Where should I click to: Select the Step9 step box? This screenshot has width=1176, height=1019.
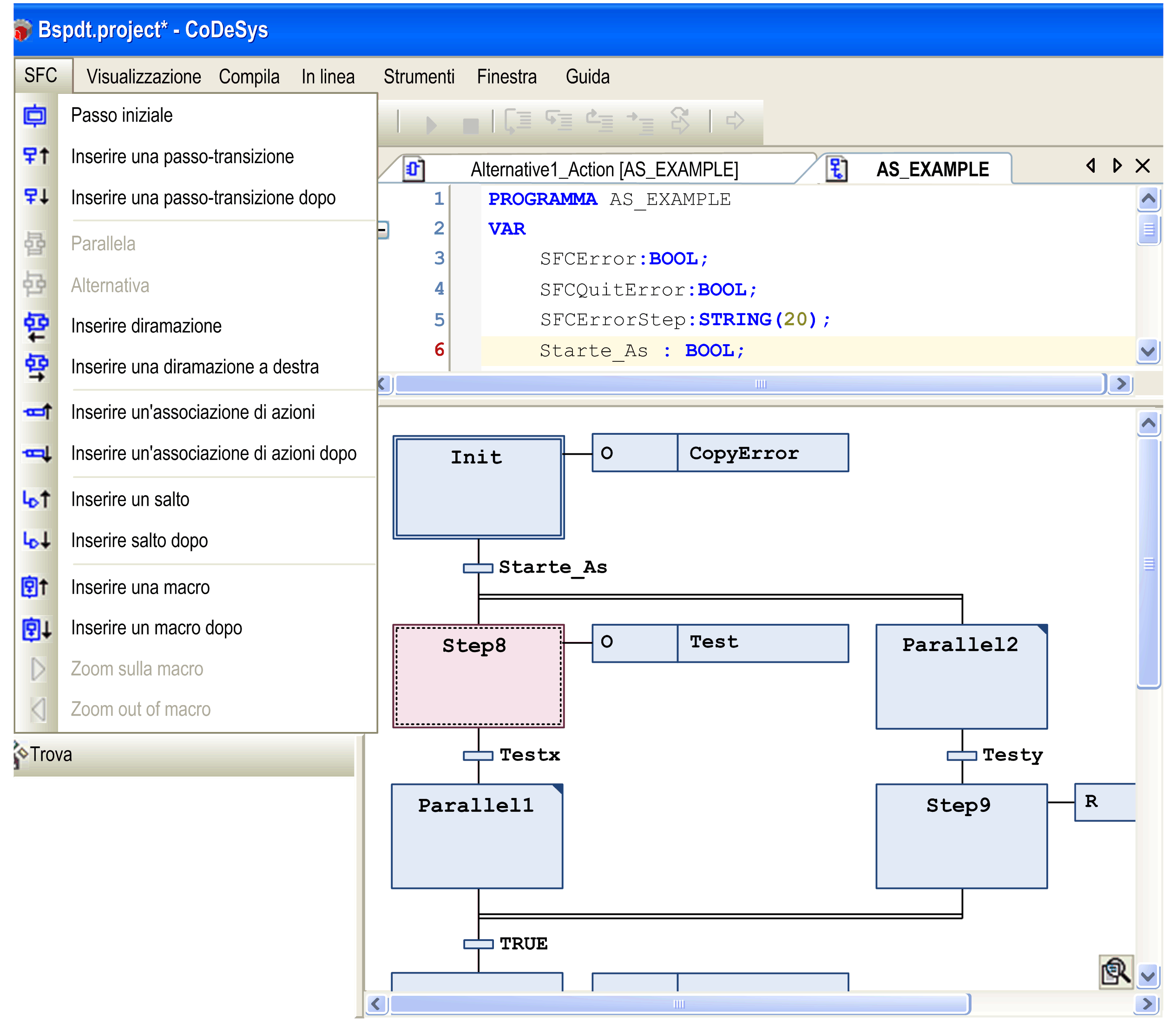tap(961, 836)
